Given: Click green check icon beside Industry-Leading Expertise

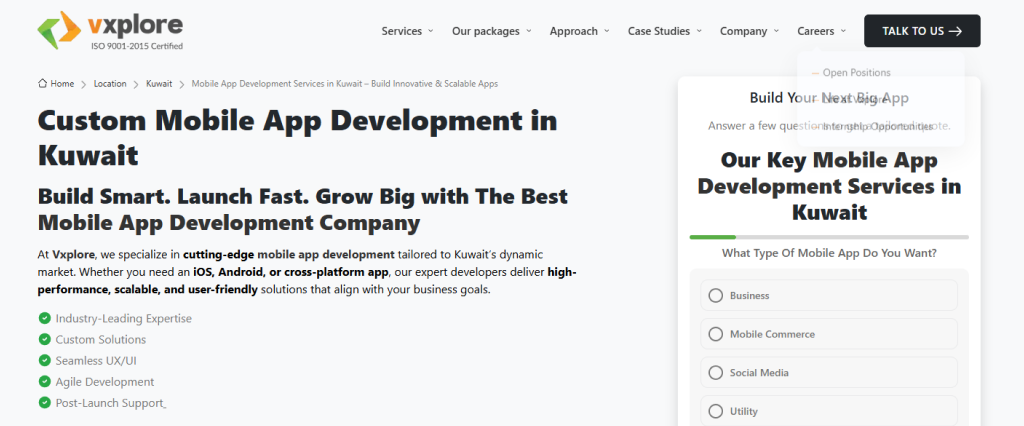Looking at the screenshot, I should (x=44, y=318).
